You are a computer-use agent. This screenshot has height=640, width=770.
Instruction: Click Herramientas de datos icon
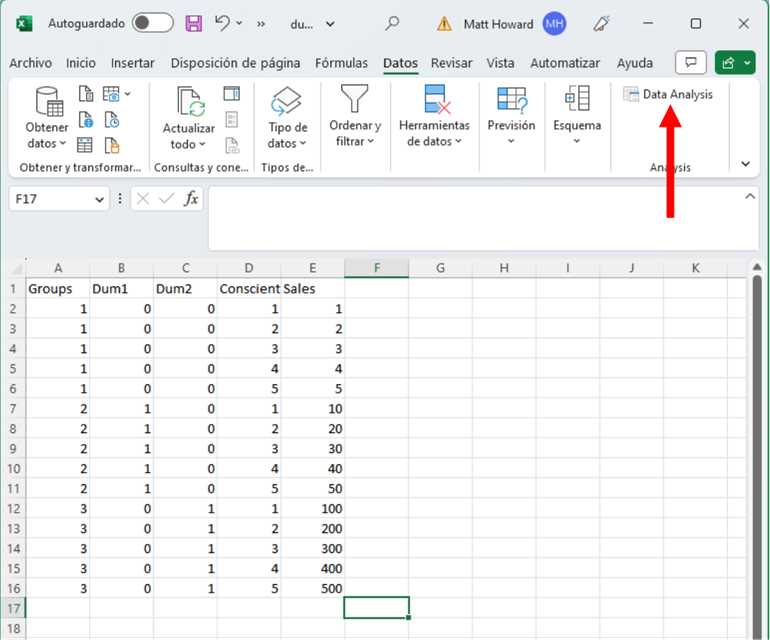click(434, 101)
